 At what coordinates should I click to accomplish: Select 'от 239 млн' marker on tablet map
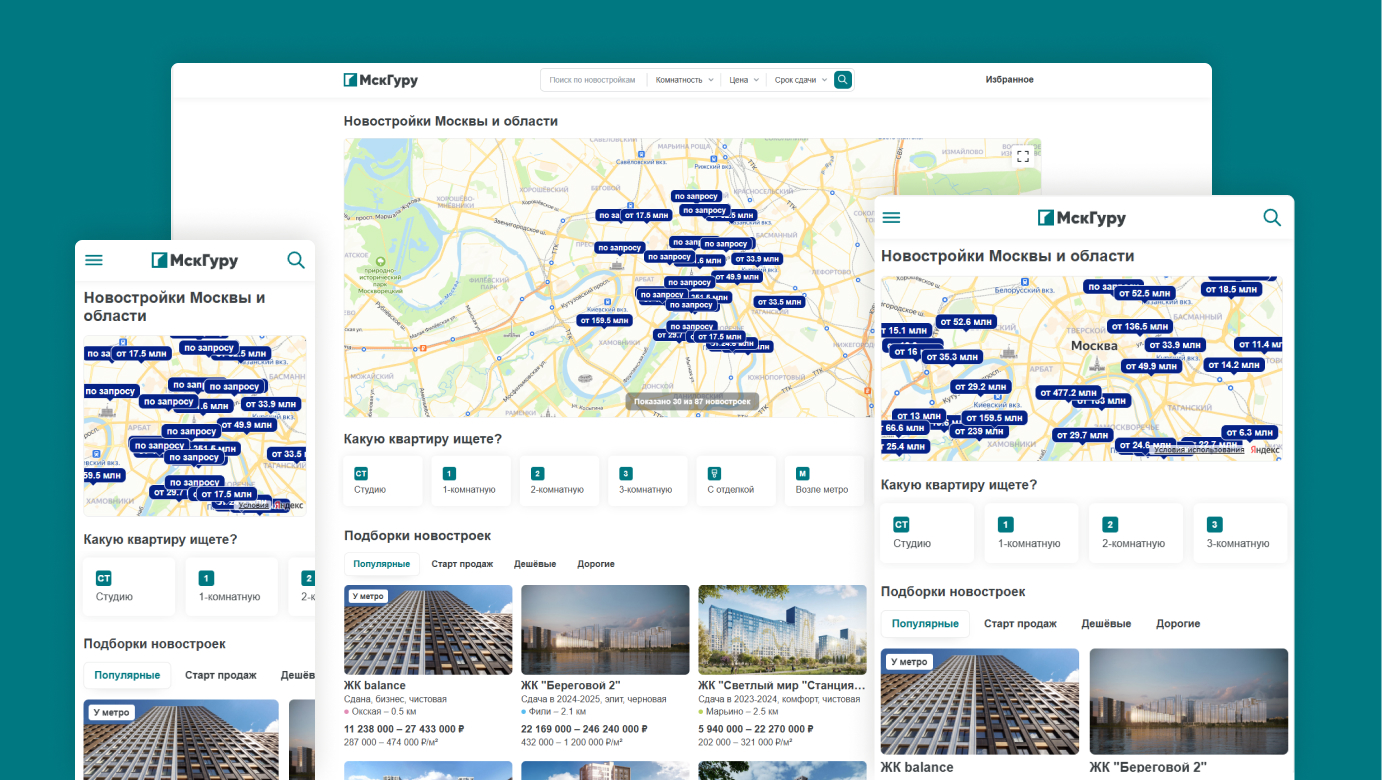pyautogui.click(x=980, y=432)
